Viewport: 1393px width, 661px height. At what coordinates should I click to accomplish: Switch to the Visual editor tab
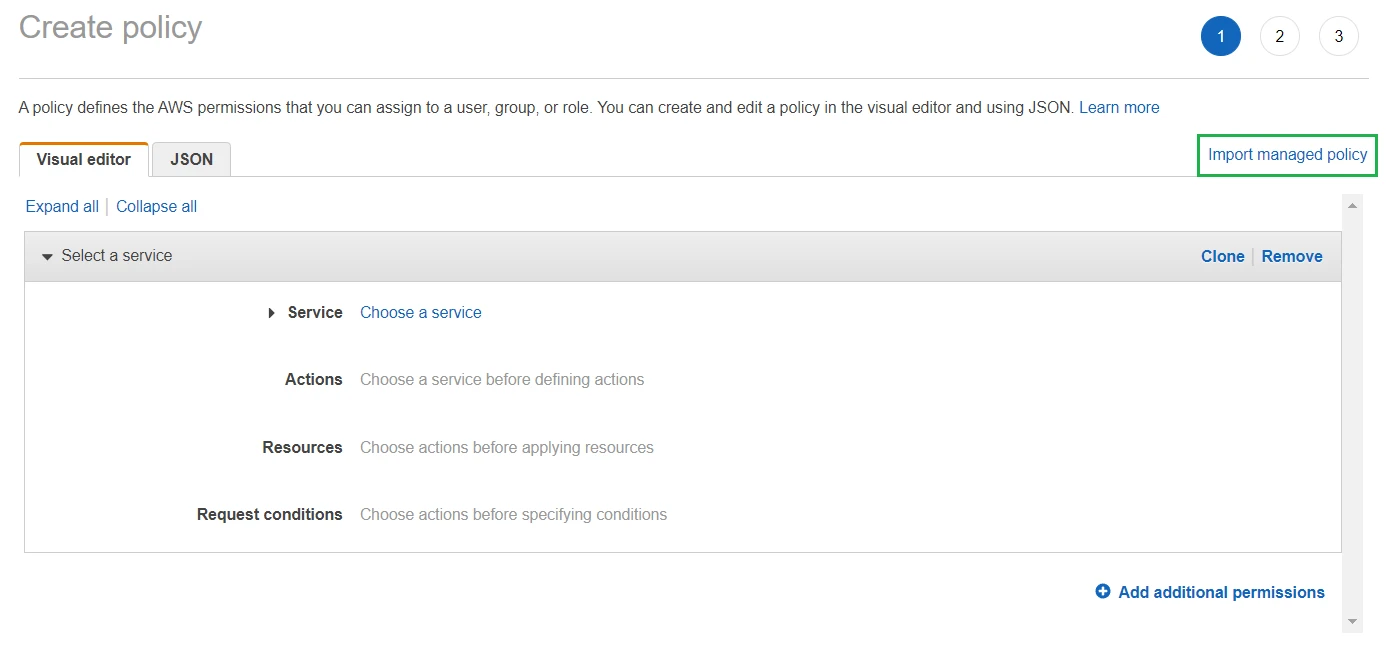tap(84, 160)
